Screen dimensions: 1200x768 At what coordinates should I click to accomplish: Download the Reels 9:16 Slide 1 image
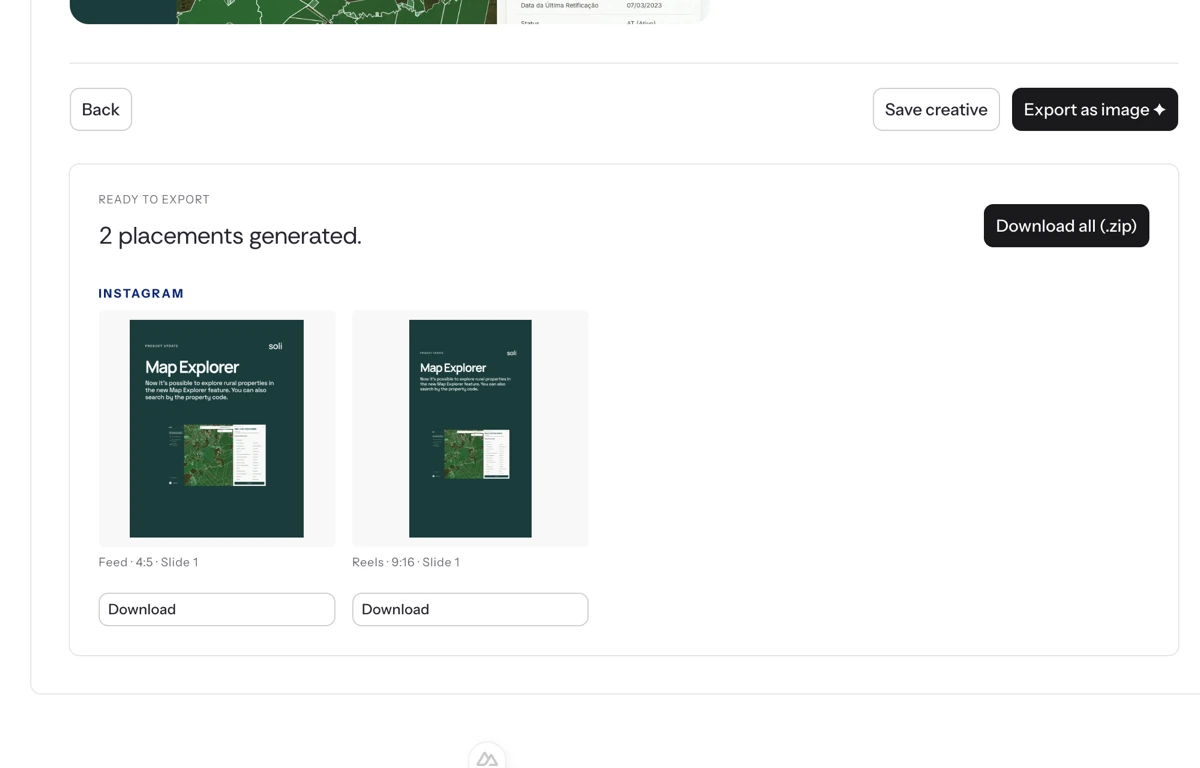(470, 609)
